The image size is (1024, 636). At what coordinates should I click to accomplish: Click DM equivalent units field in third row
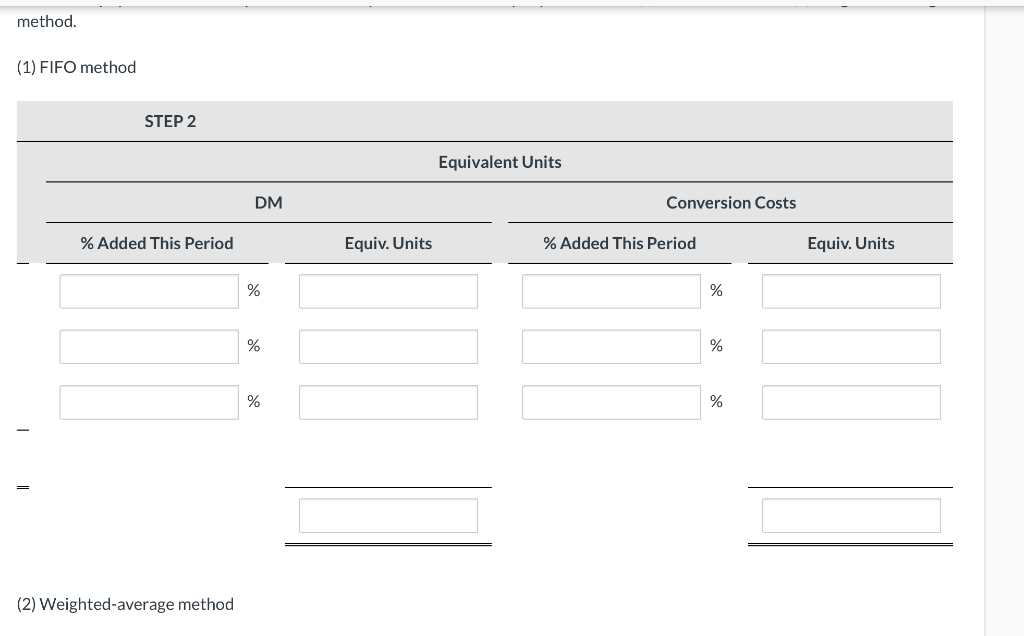(389, 402)
